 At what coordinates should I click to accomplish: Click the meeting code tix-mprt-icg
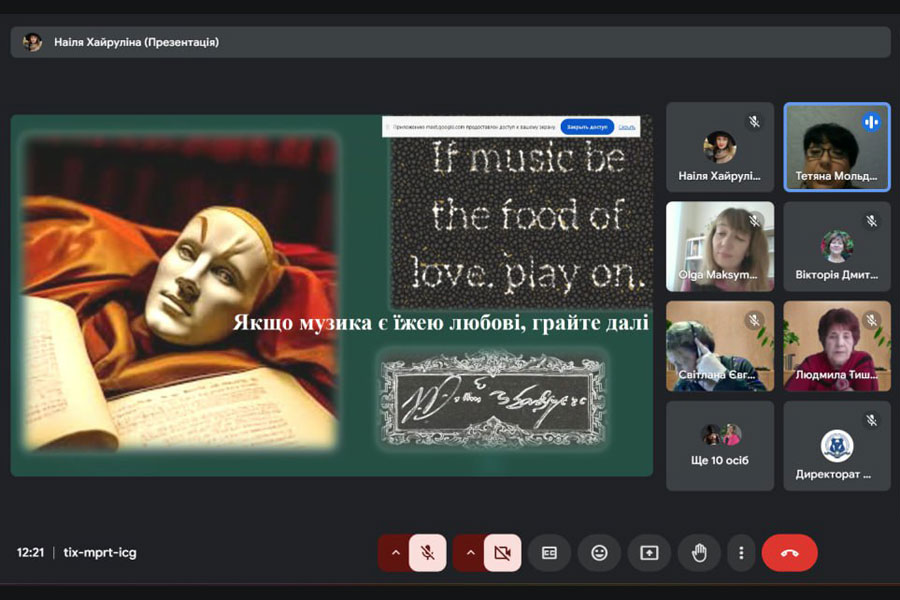coord(100,552)
